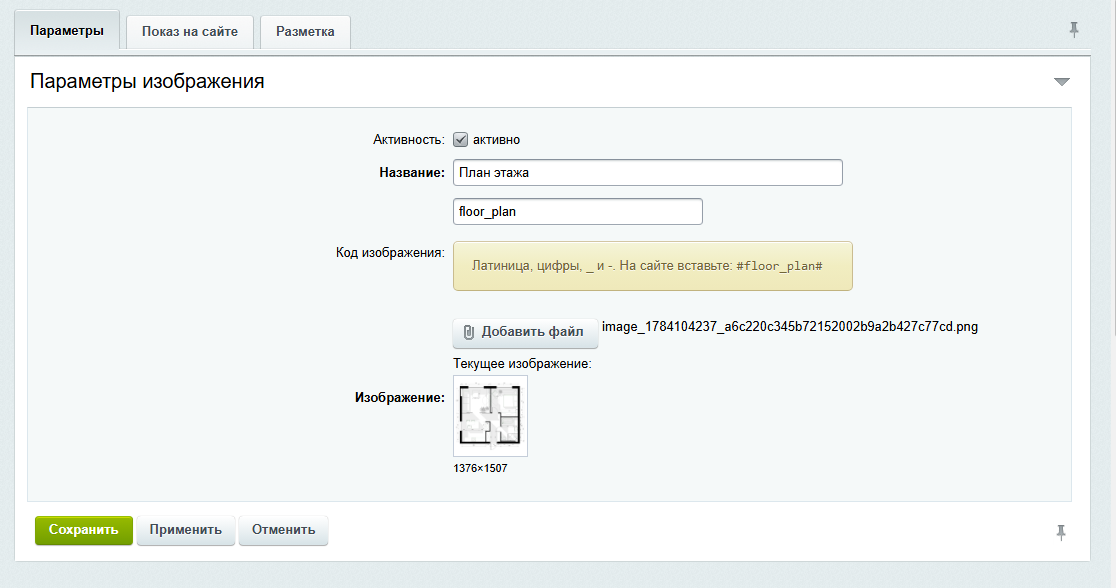Toggle the активно checkbox
1116x588 pixels.
coord(460,140)
